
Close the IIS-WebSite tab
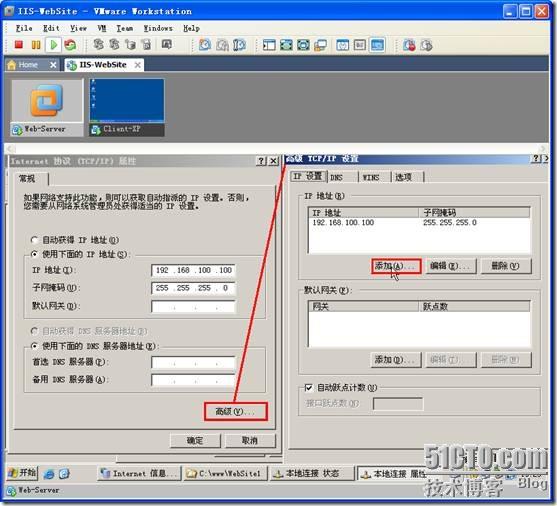(138, 65)
